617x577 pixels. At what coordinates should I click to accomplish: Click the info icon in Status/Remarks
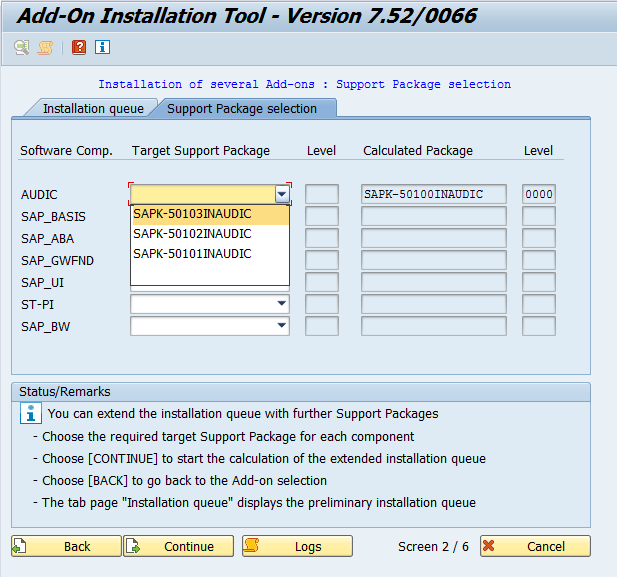(x=31, y=413)
